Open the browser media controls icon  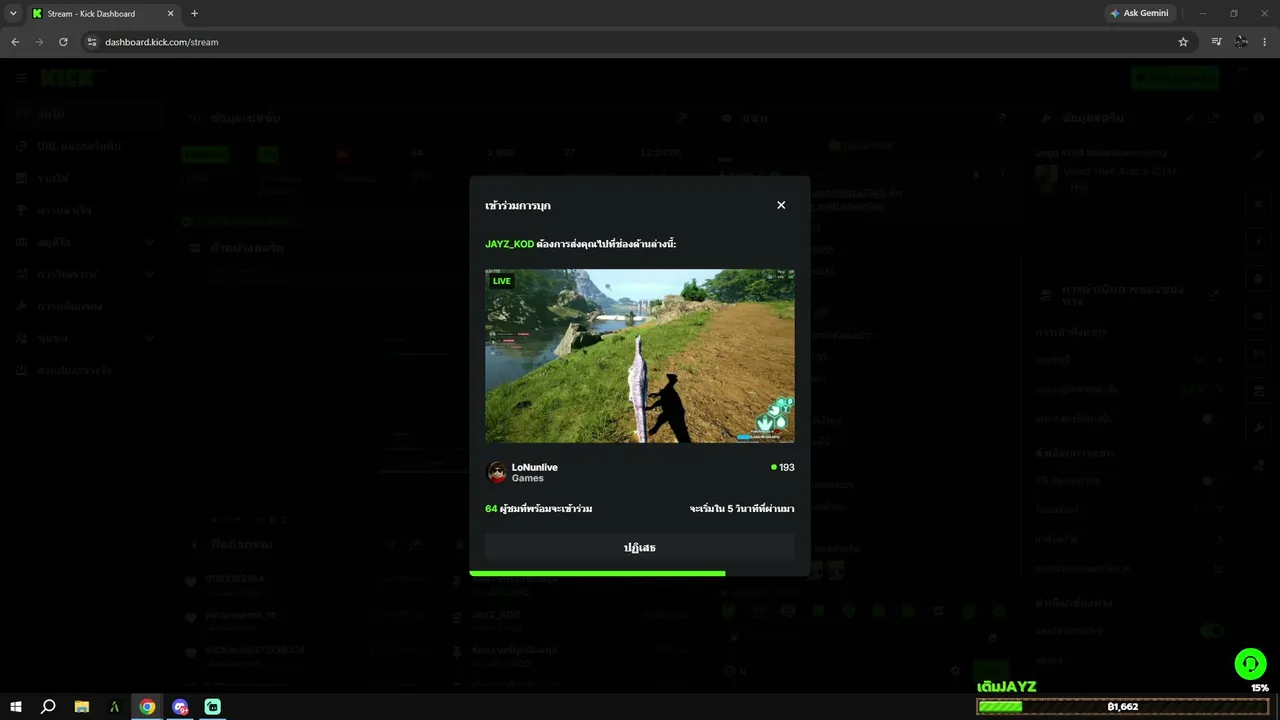coord(1216,42)
